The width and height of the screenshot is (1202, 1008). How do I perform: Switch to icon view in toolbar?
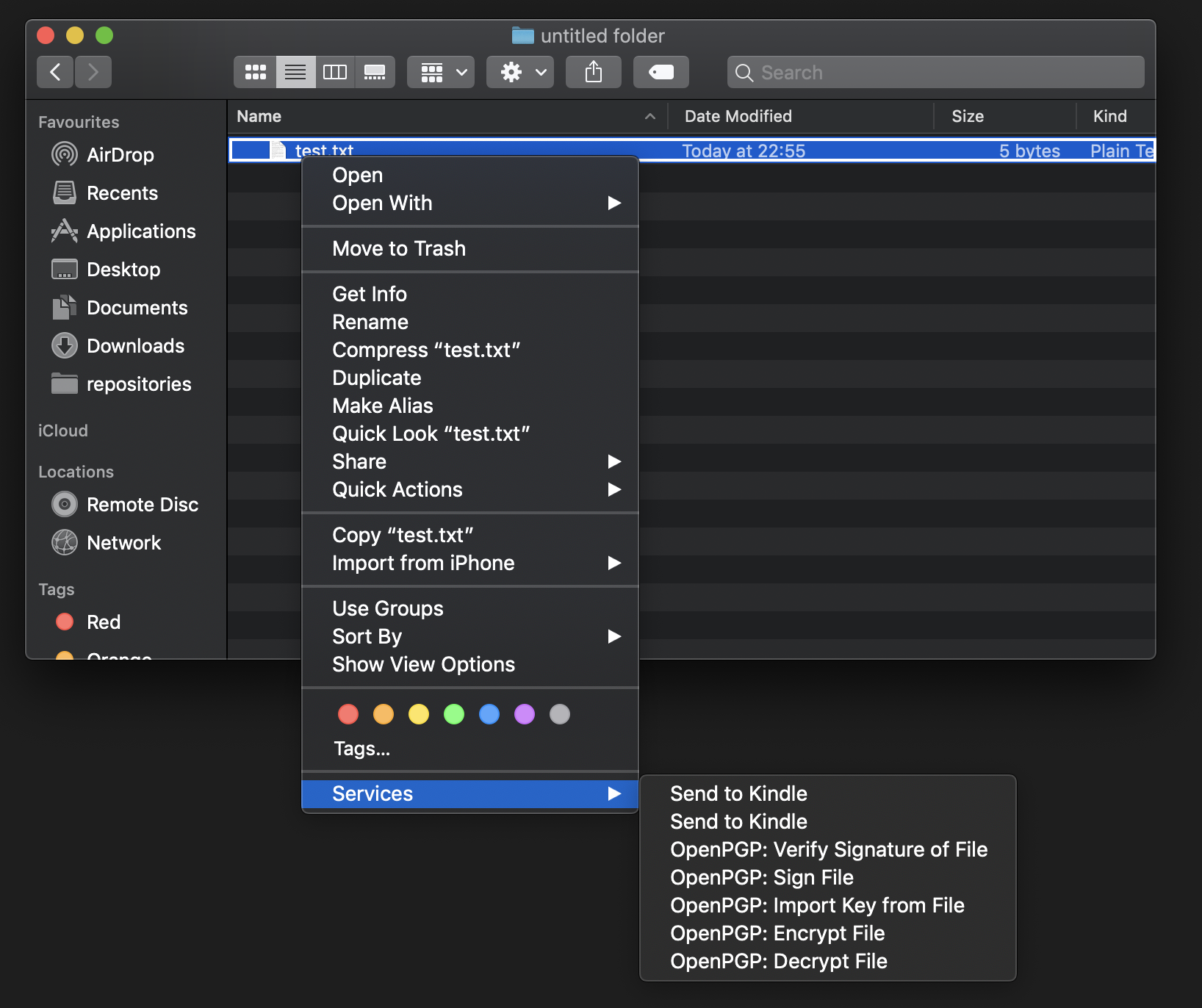pyautogui.click(x=255, y=72)
